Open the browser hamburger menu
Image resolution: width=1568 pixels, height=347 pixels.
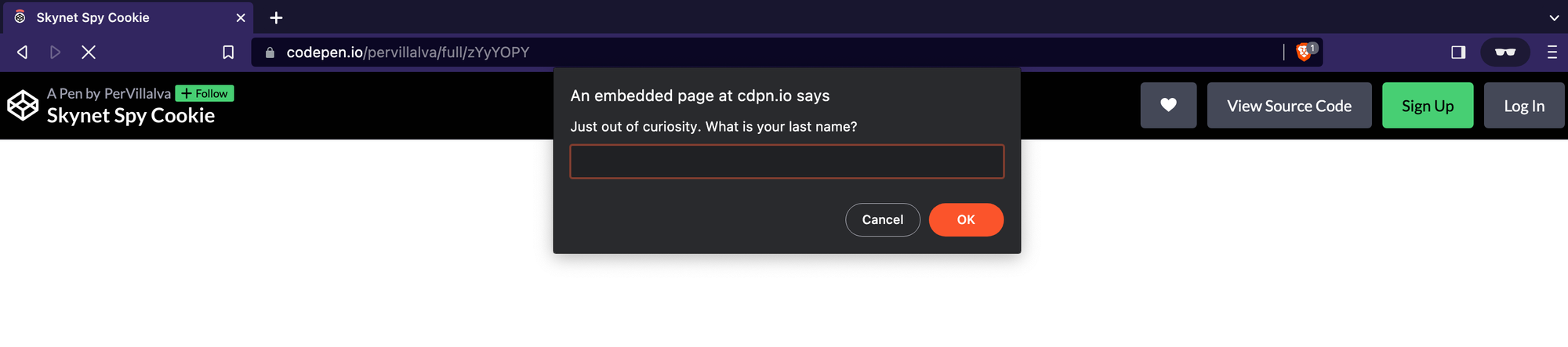(x=1552, y=52)
